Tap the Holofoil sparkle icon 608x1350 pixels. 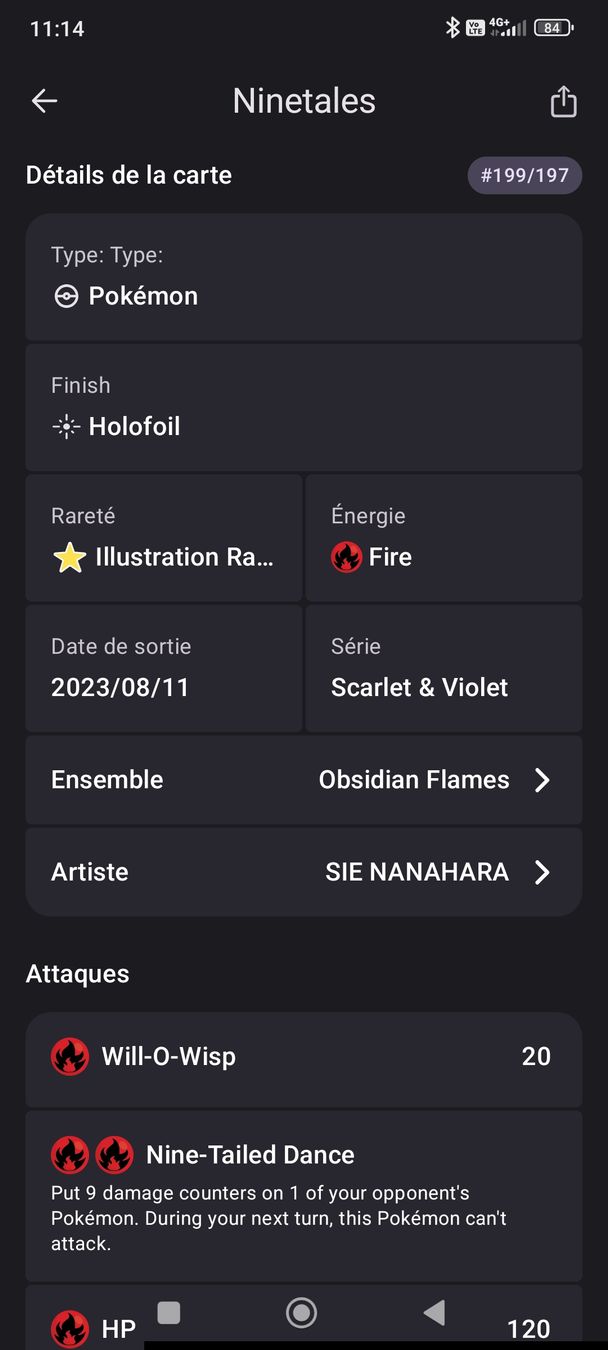pos(66,427)
